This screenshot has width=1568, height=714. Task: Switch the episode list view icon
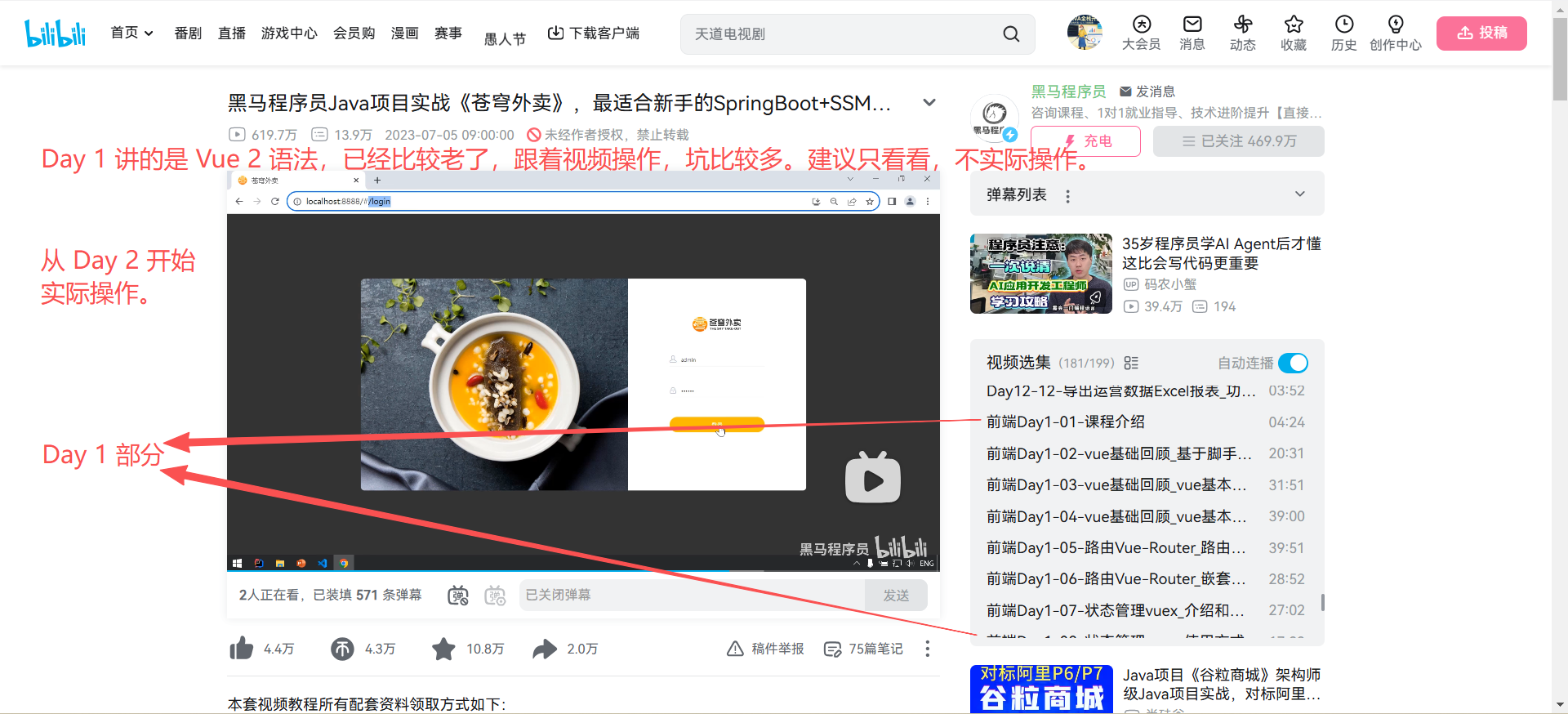(1131, 363)
